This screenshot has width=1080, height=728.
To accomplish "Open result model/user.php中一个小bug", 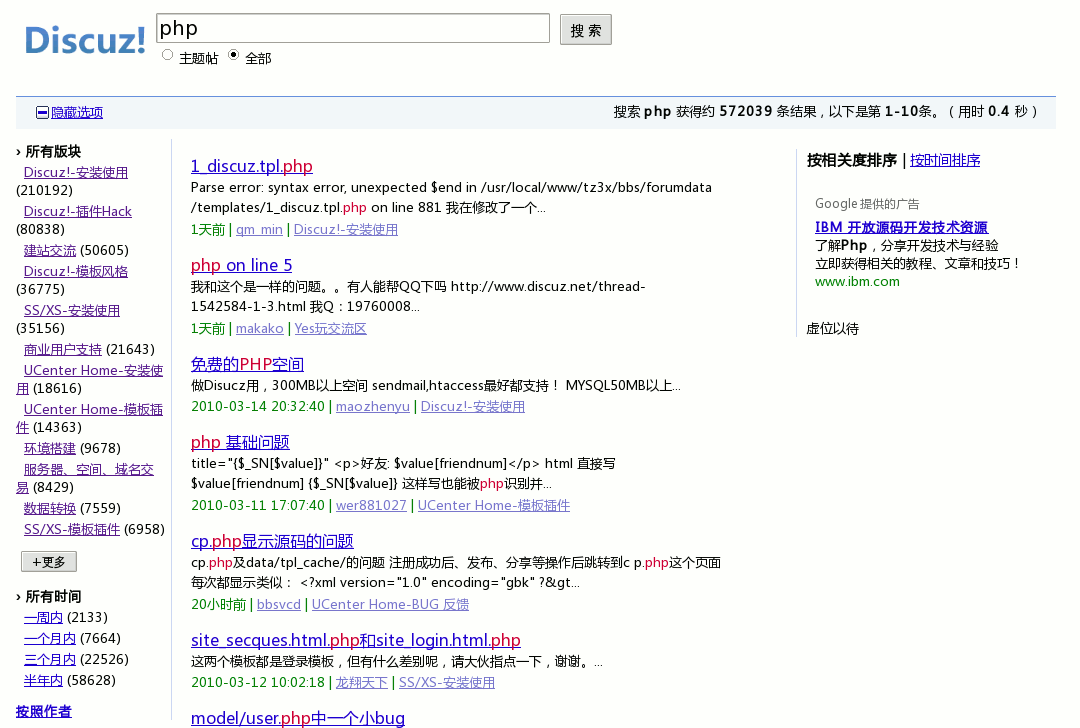I will click(x=298, y=718).
